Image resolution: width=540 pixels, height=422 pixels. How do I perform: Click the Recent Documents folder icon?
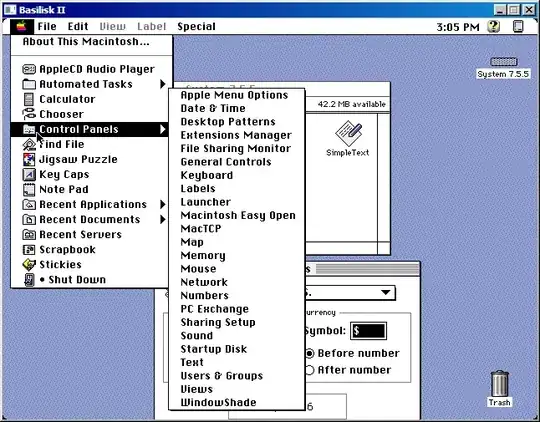pyautogui.click(x=29, y=219)
